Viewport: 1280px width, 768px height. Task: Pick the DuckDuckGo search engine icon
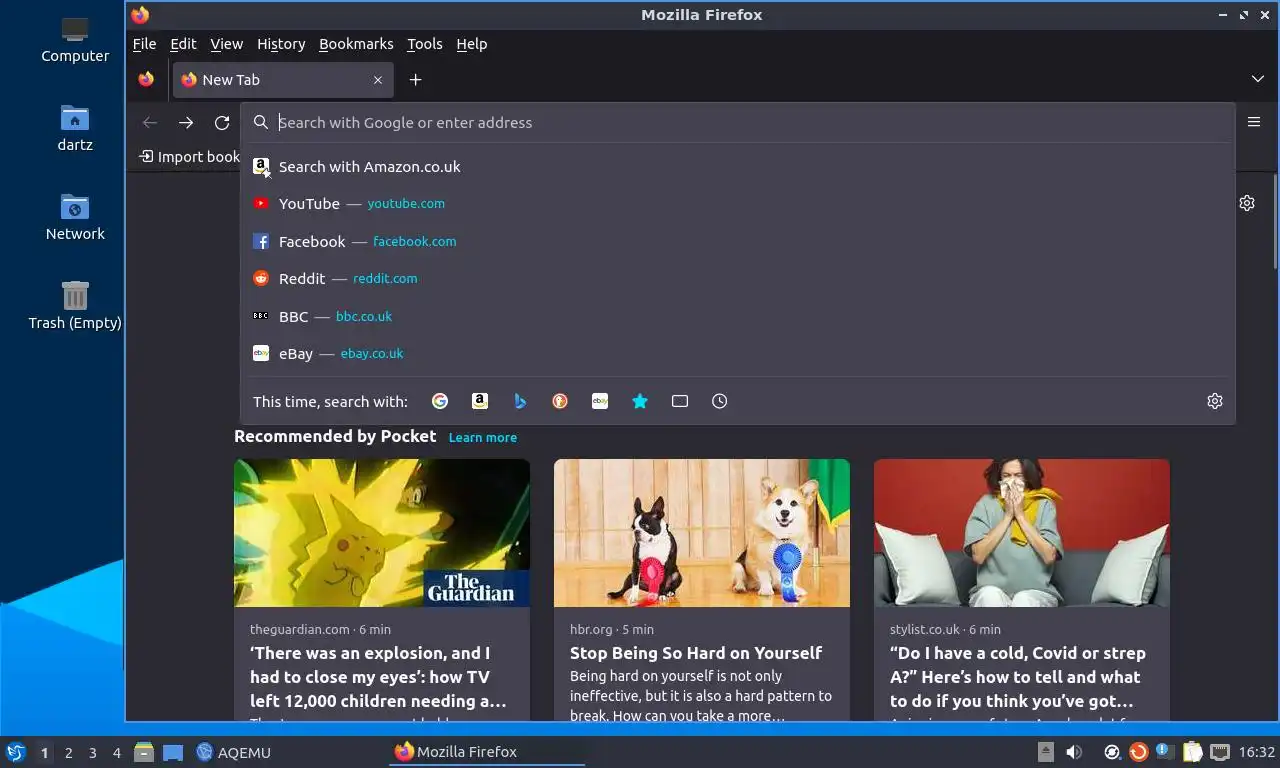[560, 401]
